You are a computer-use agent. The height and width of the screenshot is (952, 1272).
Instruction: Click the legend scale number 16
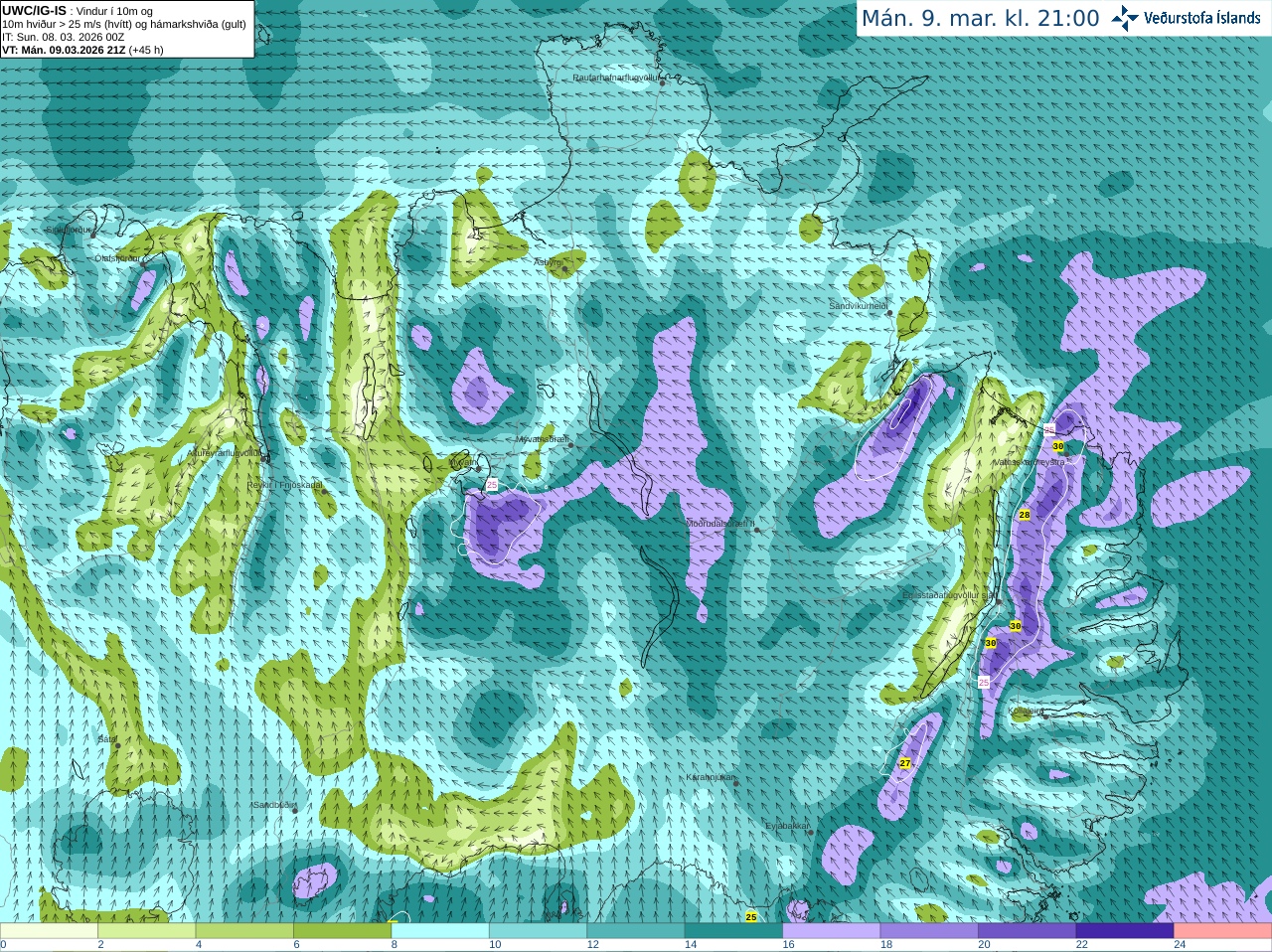click(788, 945)
